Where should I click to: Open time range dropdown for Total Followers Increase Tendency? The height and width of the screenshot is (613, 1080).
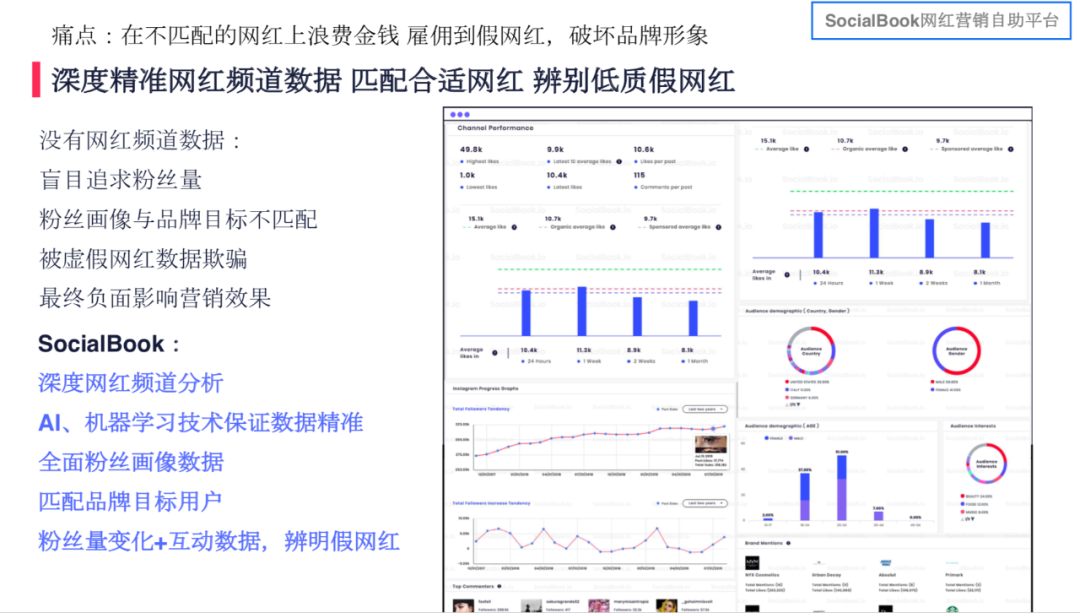point(705,503)
